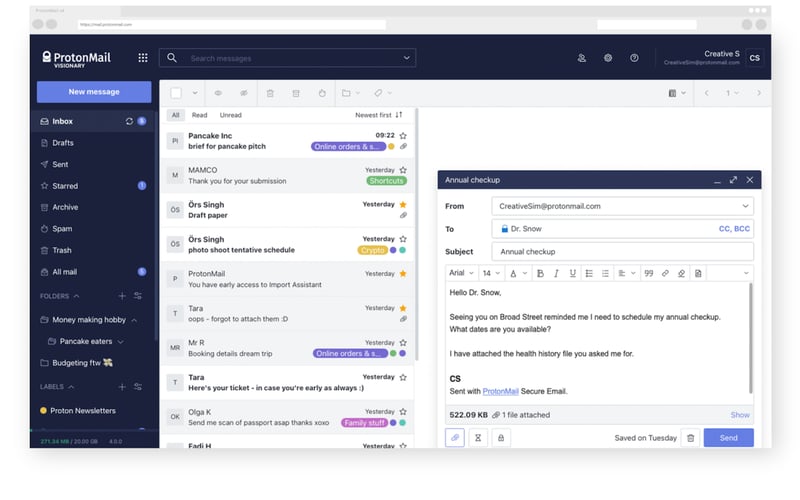
Task: Open the help question mark icon
Action: pos(634,58)
